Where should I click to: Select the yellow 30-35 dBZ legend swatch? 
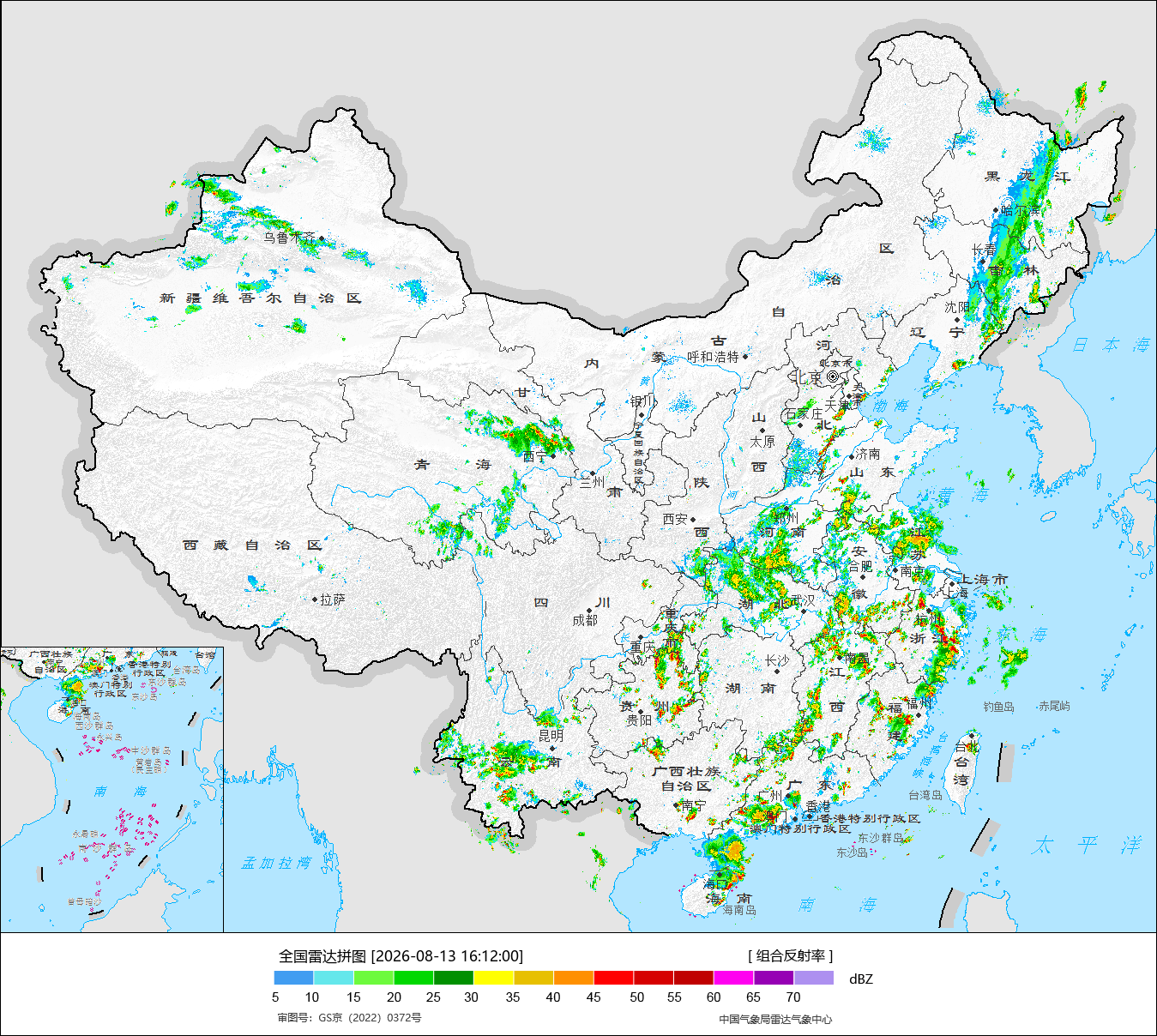[494, 978]
